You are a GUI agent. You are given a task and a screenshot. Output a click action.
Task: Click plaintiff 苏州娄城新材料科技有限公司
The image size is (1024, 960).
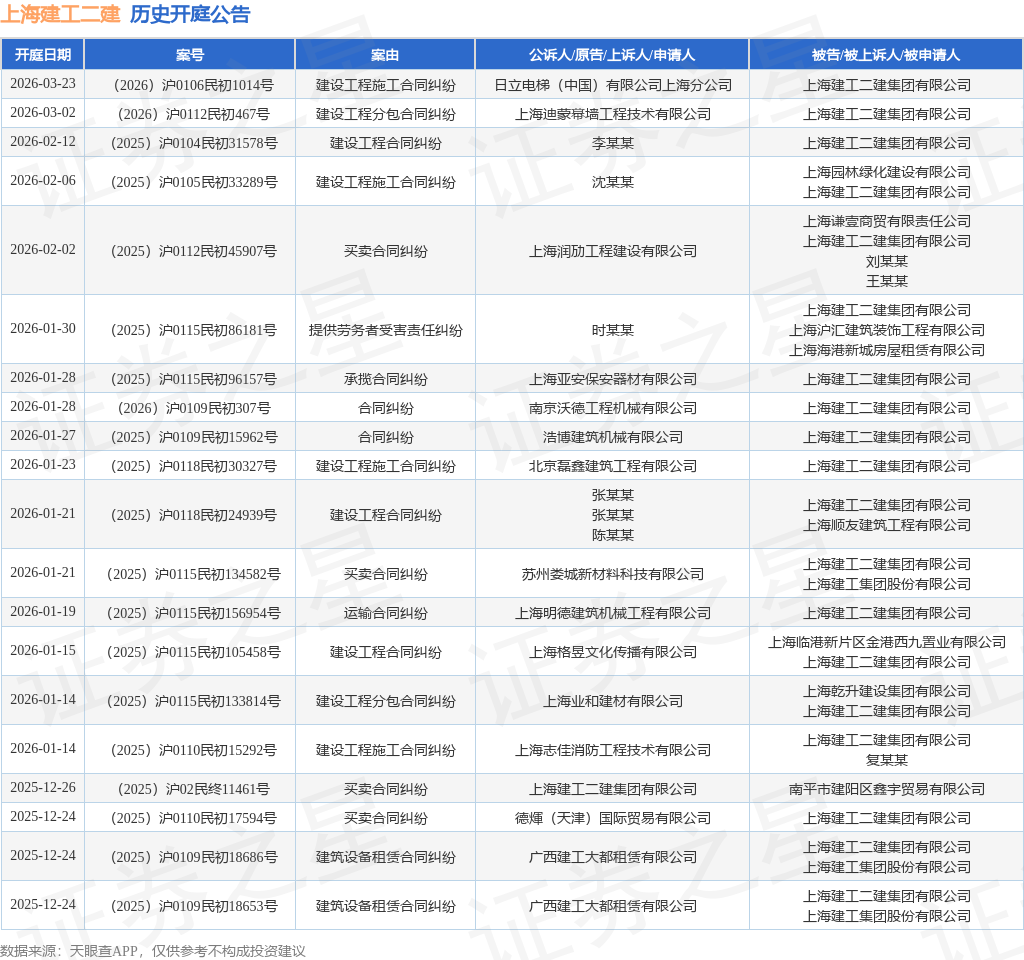coord(613,574)
